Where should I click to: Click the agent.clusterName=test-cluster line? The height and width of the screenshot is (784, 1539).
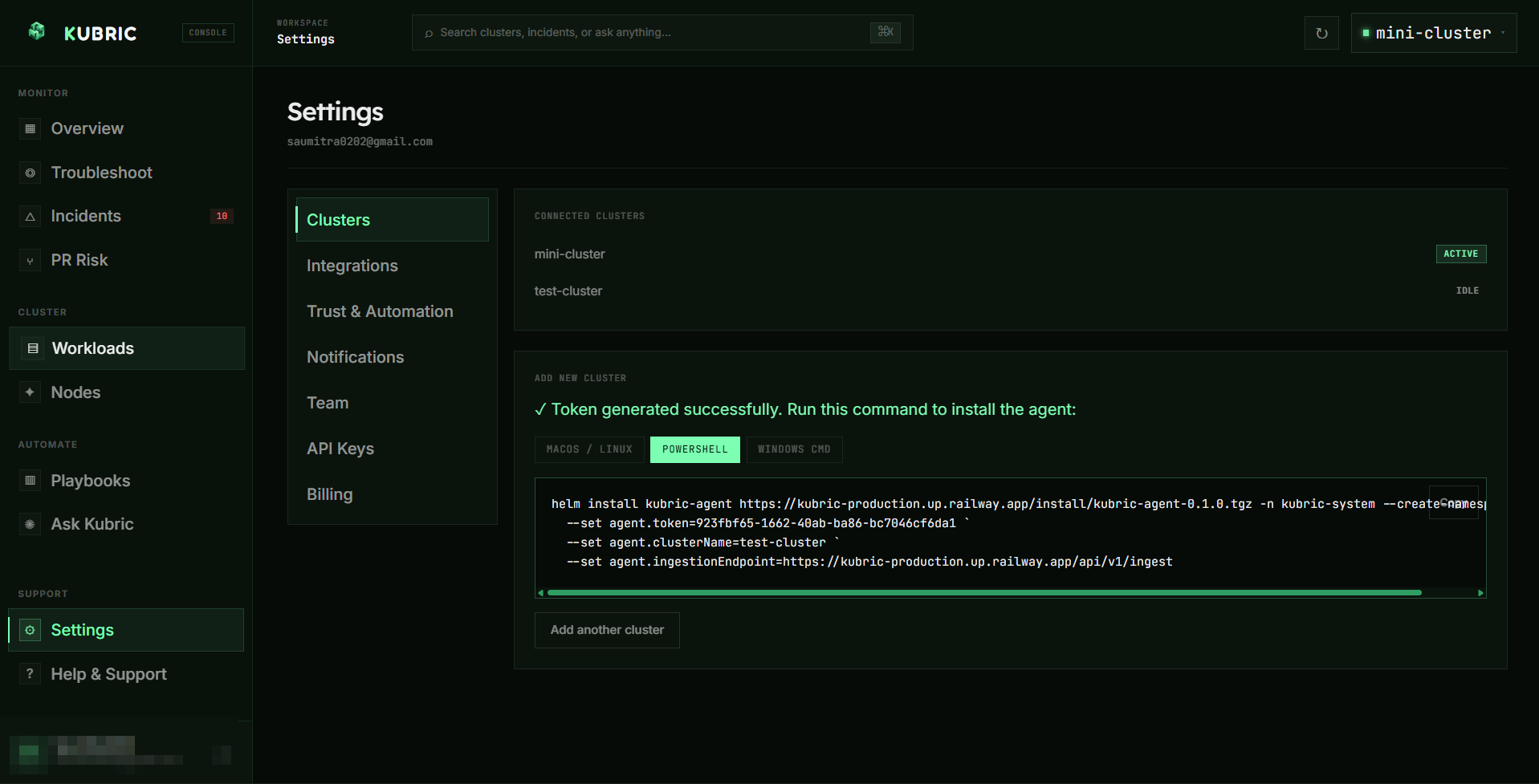click(x=702, y=542)
